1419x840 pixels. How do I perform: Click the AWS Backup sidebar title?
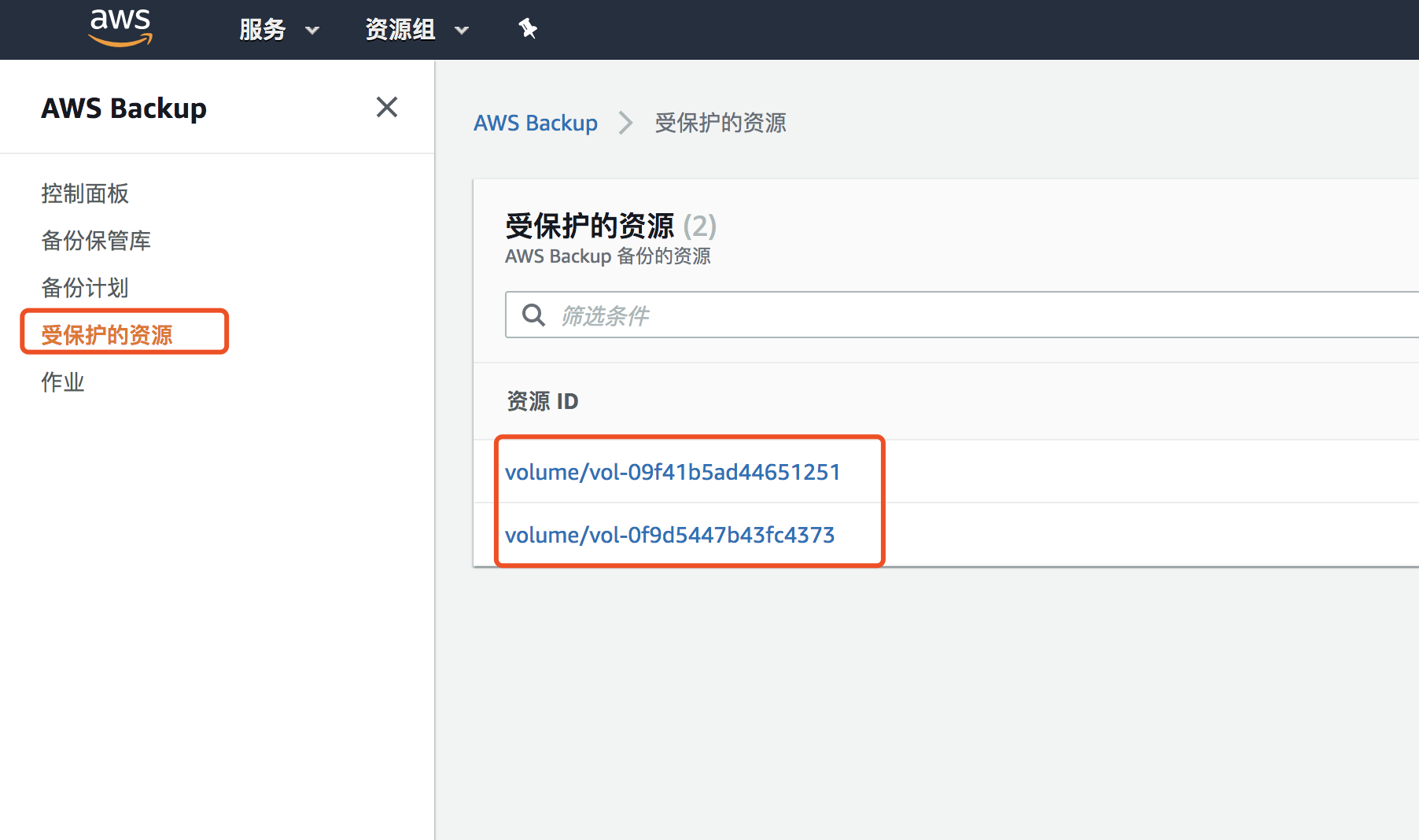124,109
